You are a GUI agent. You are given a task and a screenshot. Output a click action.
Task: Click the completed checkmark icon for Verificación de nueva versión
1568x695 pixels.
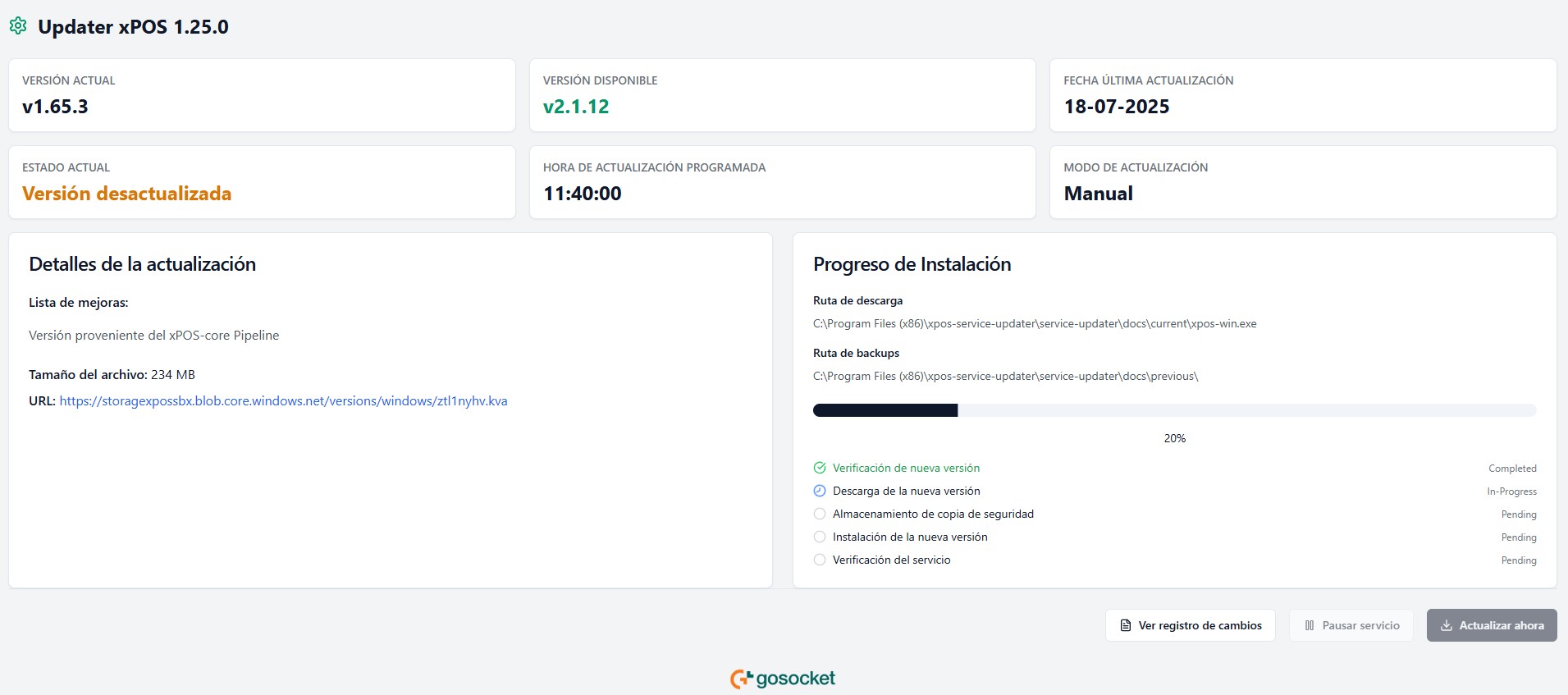pyautogui.click(x=820, y=468)
